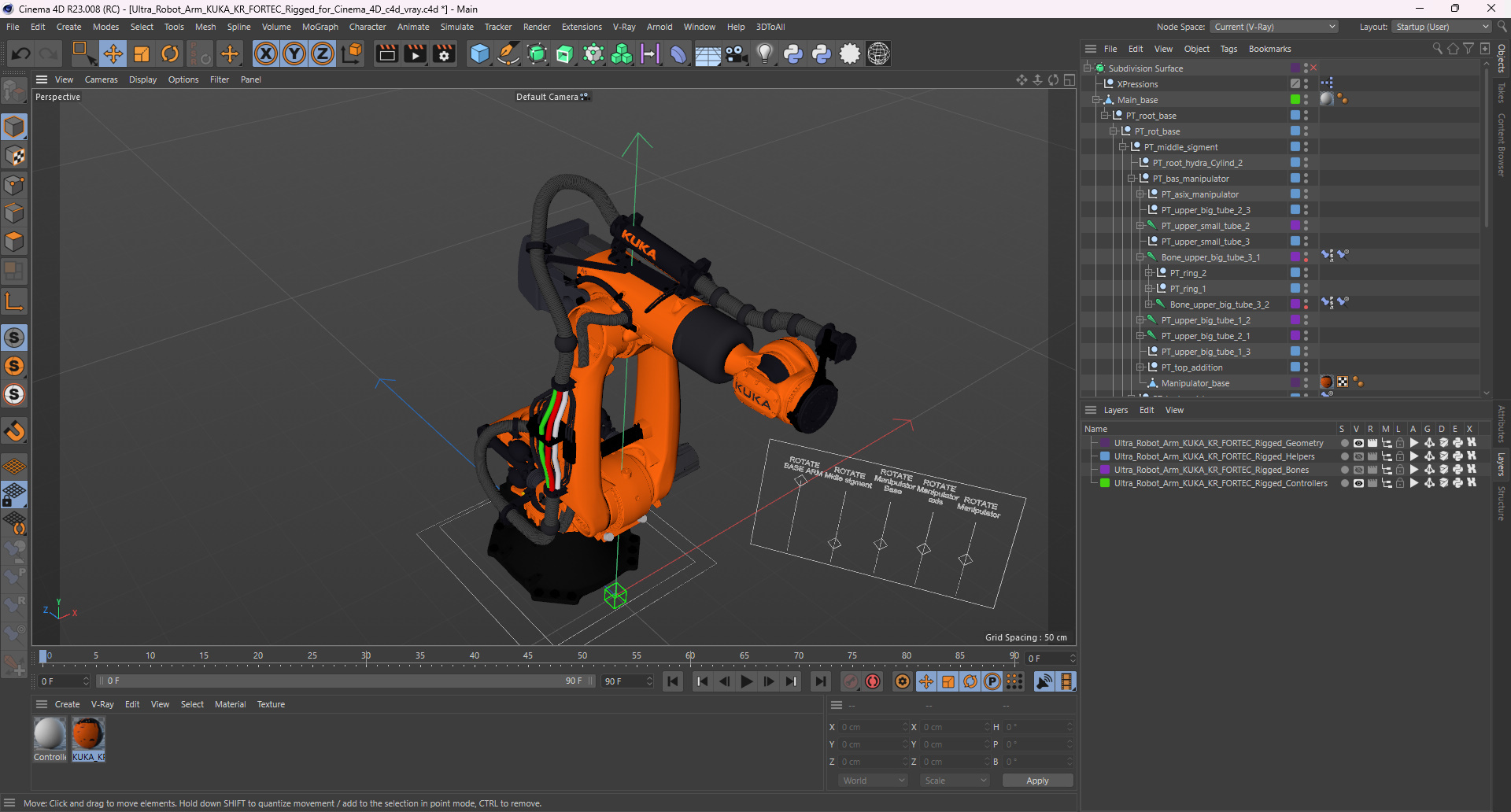Click the Apply button
1511x812 pixels.
1037,781
